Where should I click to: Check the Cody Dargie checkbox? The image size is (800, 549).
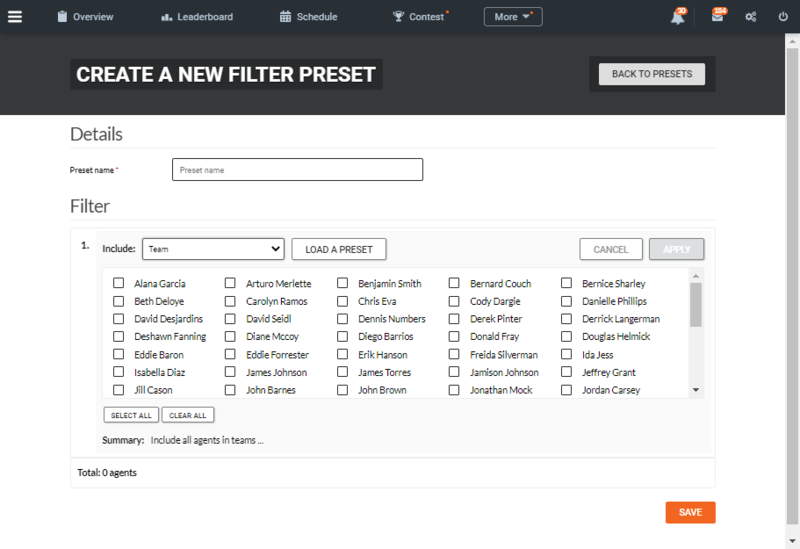(454, 301)
